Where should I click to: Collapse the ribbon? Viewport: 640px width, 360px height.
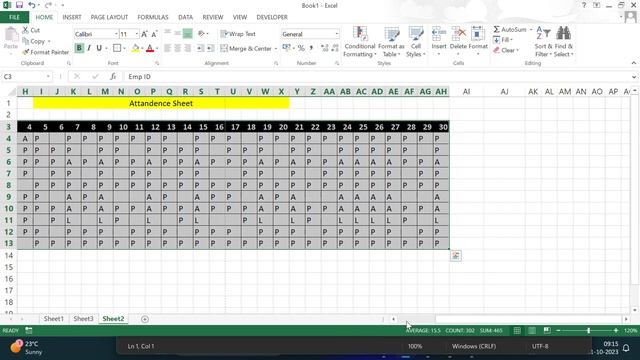click(x=633, y=63)
